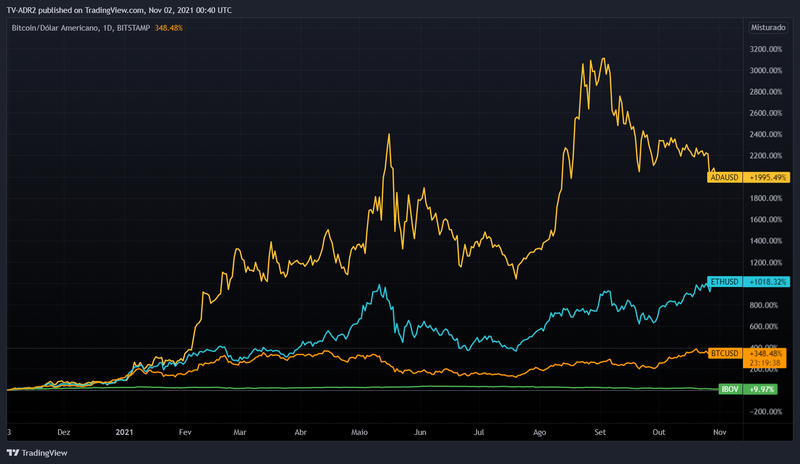Click the Jun time axis label

pos(420,432)
